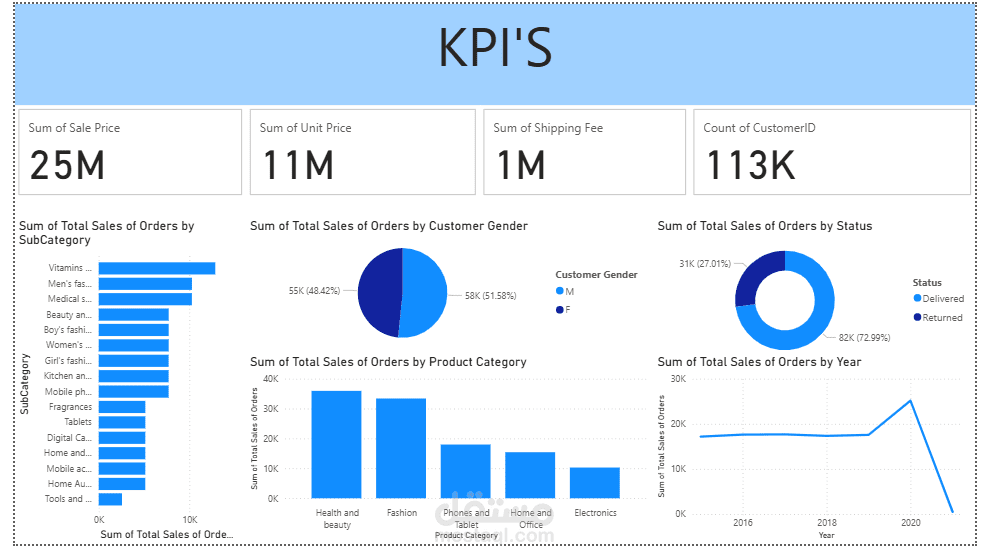Click the Women's subcategory bar

tap(134, 345)
